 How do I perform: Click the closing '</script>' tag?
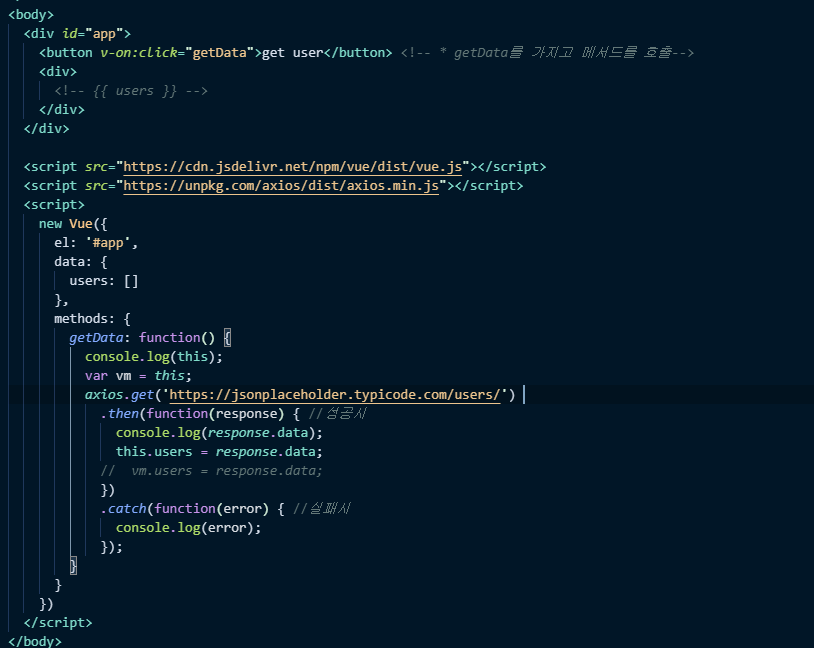[58, 623]
